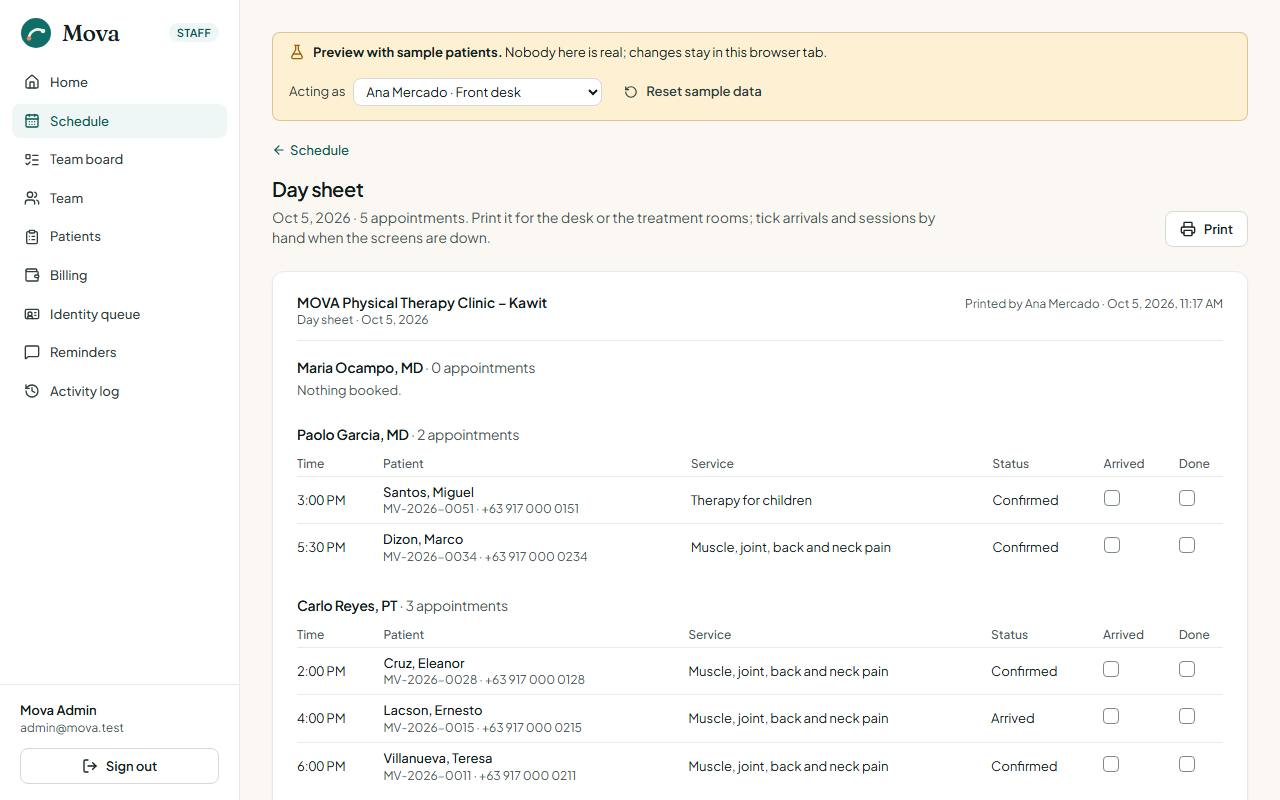Click the reset arrow icon beside Reset sample data
Screen dimensions: 1280x800
coord(631,92)
